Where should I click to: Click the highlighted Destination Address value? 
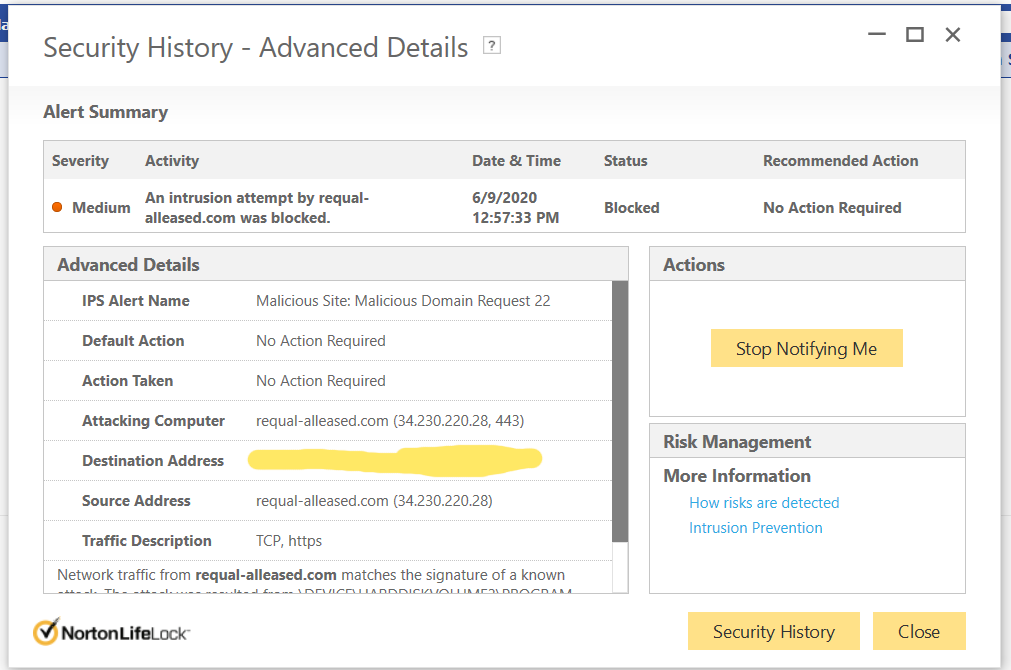click(x=394, y=460)
